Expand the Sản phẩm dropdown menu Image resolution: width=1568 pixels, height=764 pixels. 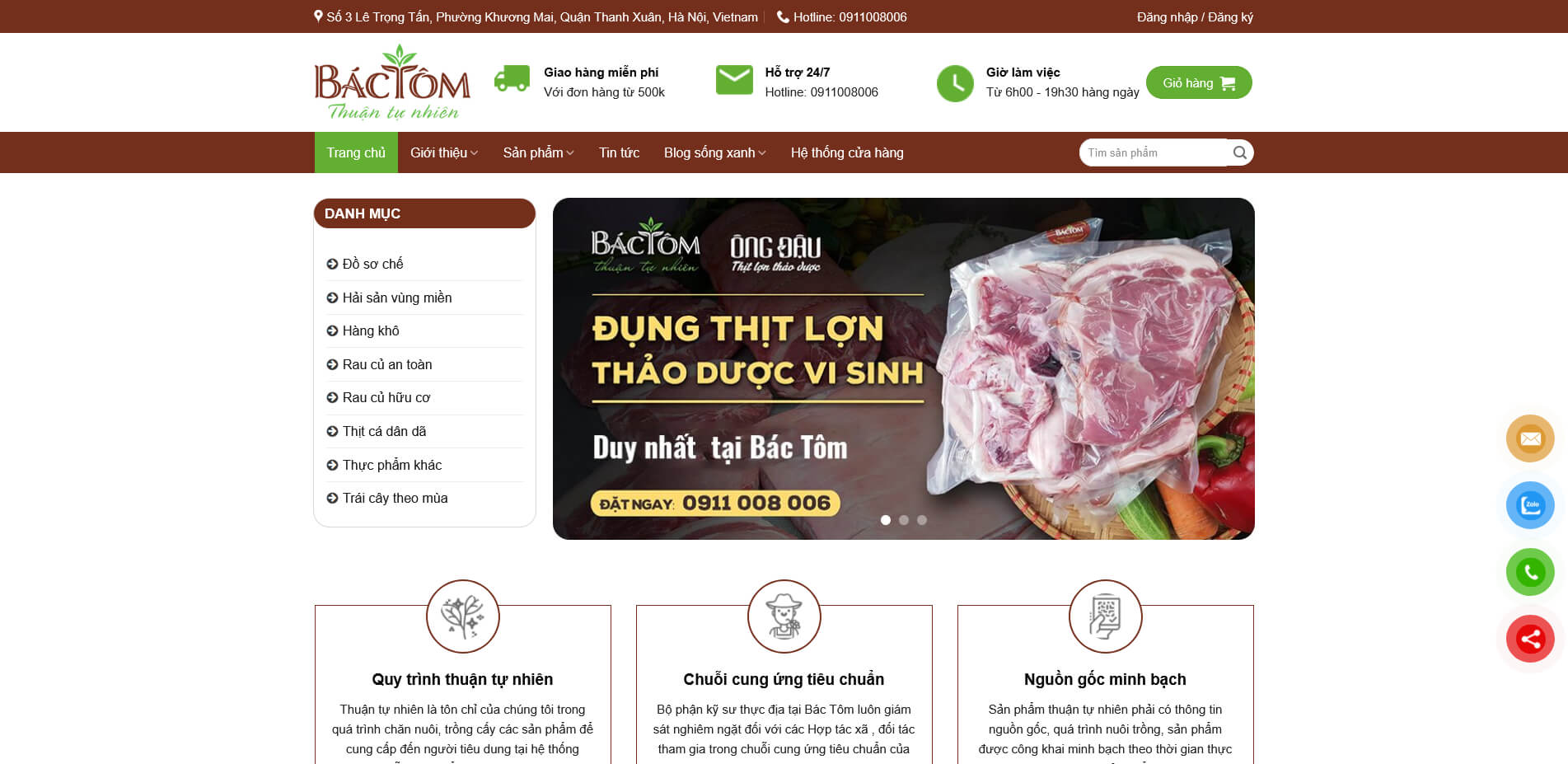(538, 152)
